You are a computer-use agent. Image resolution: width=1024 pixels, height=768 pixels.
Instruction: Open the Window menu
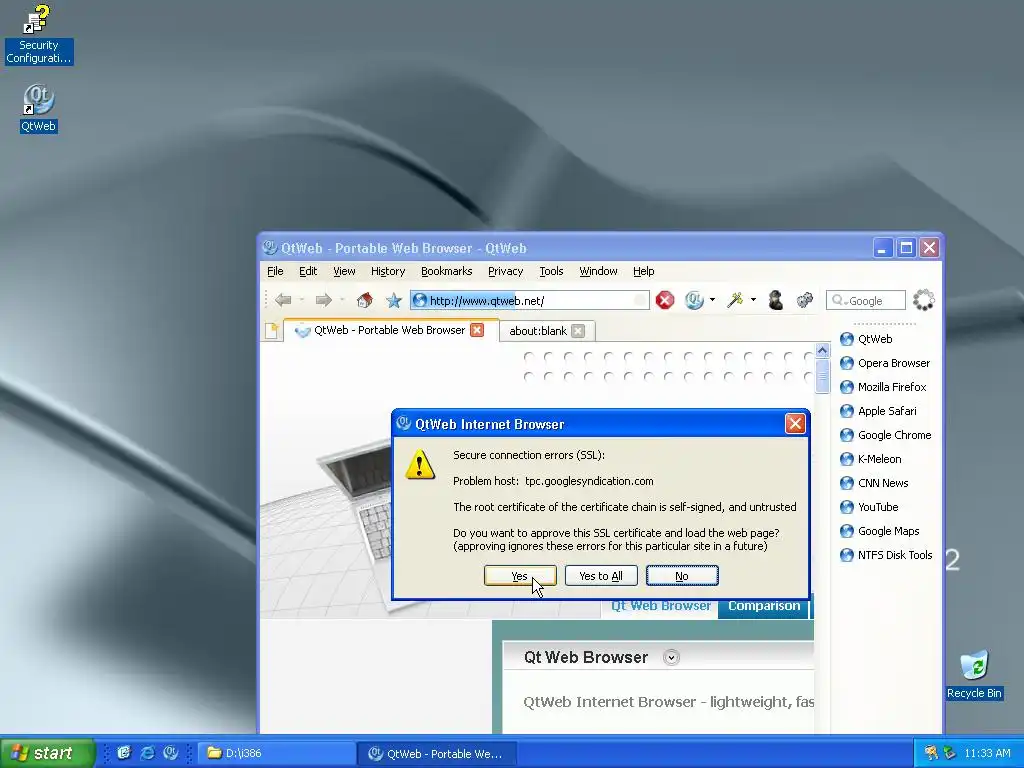(x=598, y=271)
